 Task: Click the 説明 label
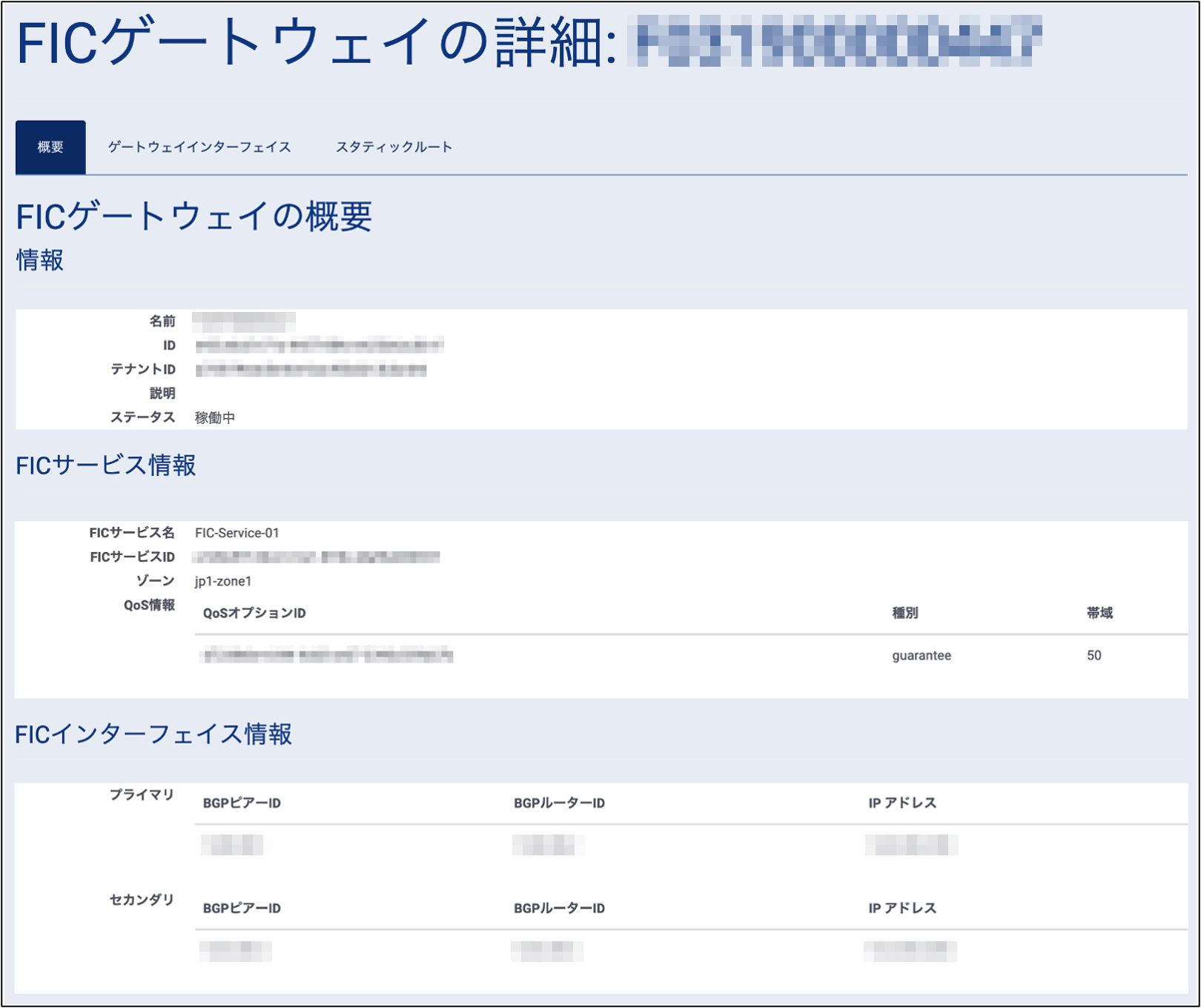pyautogui.click(x=162, y=394)
